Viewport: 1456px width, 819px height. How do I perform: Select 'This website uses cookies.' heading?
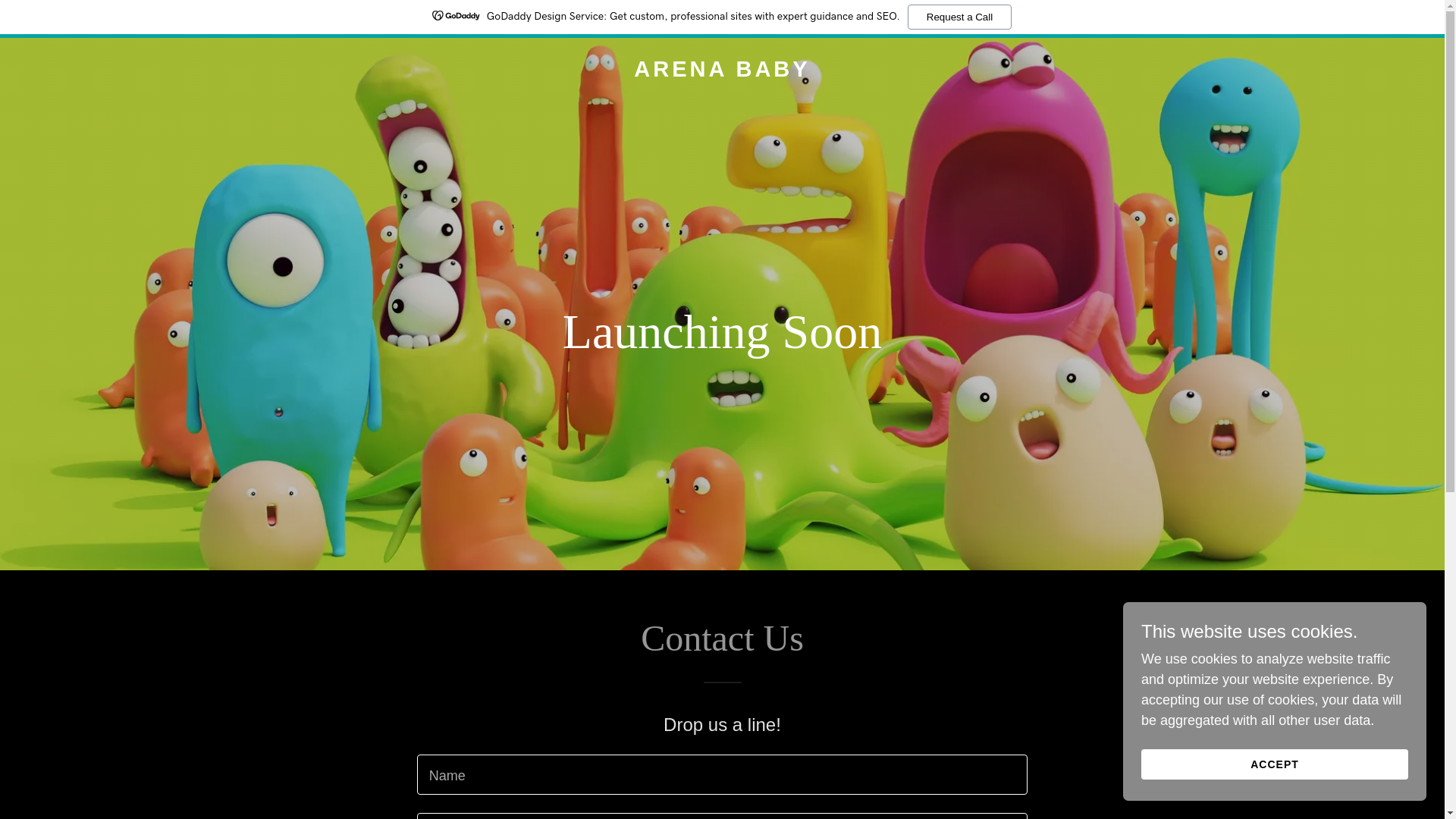coord(1249,632)
